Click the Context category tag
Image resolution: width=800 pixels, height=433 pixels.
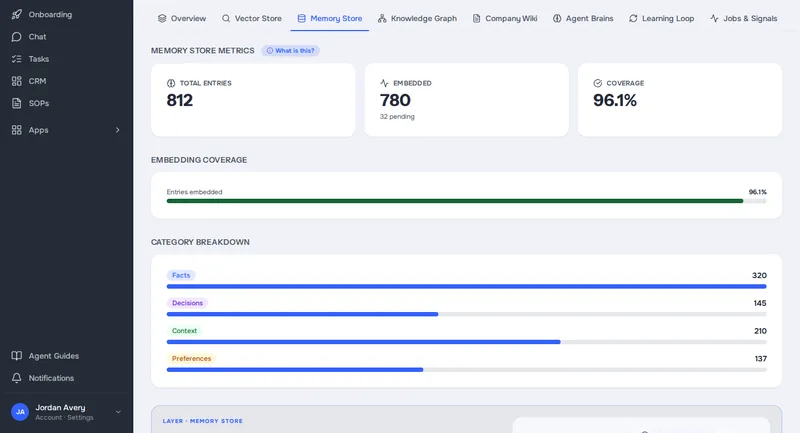184,331
